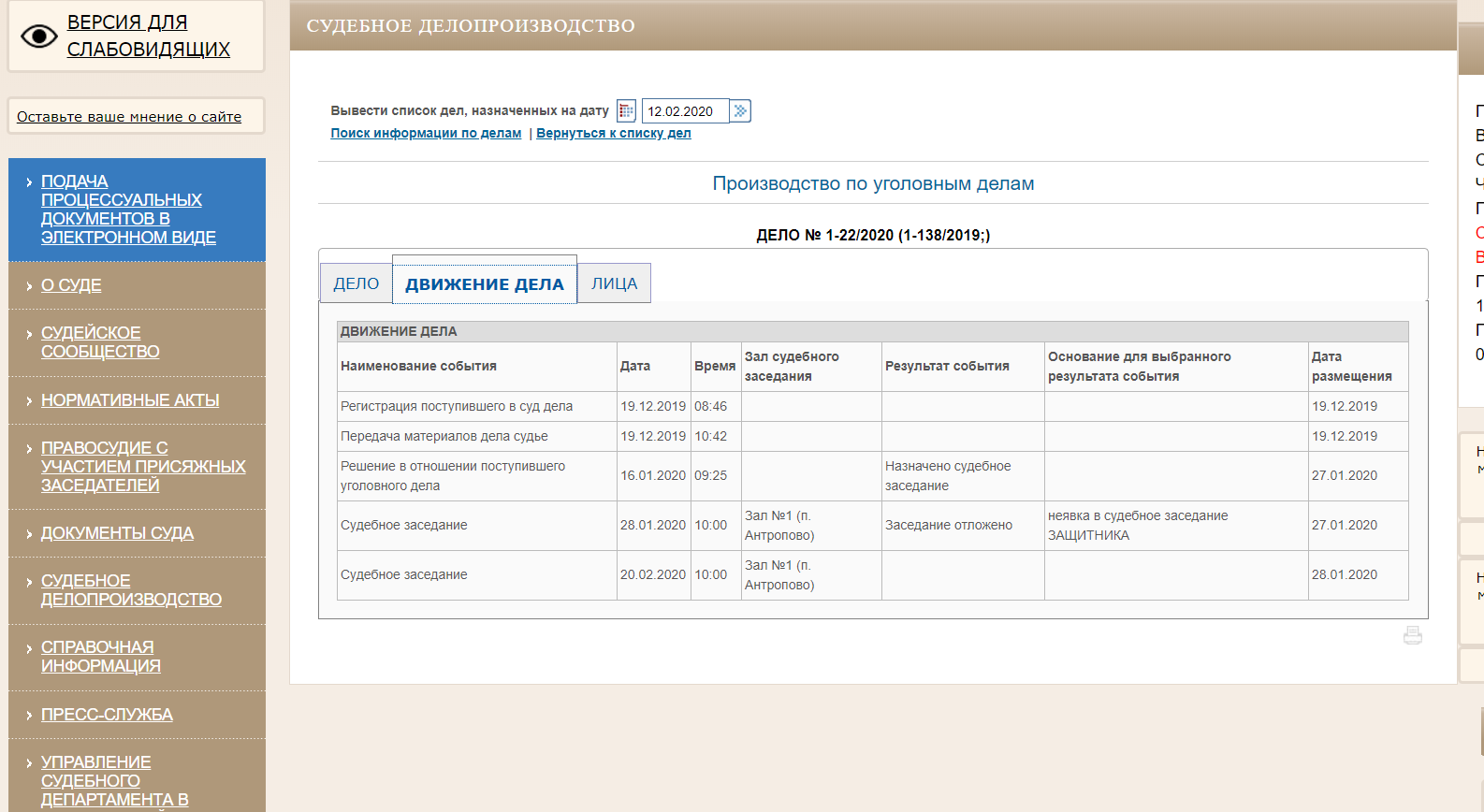Expand arrow beside ДОКУМЕНТЫ СУДА

(29, 534)
